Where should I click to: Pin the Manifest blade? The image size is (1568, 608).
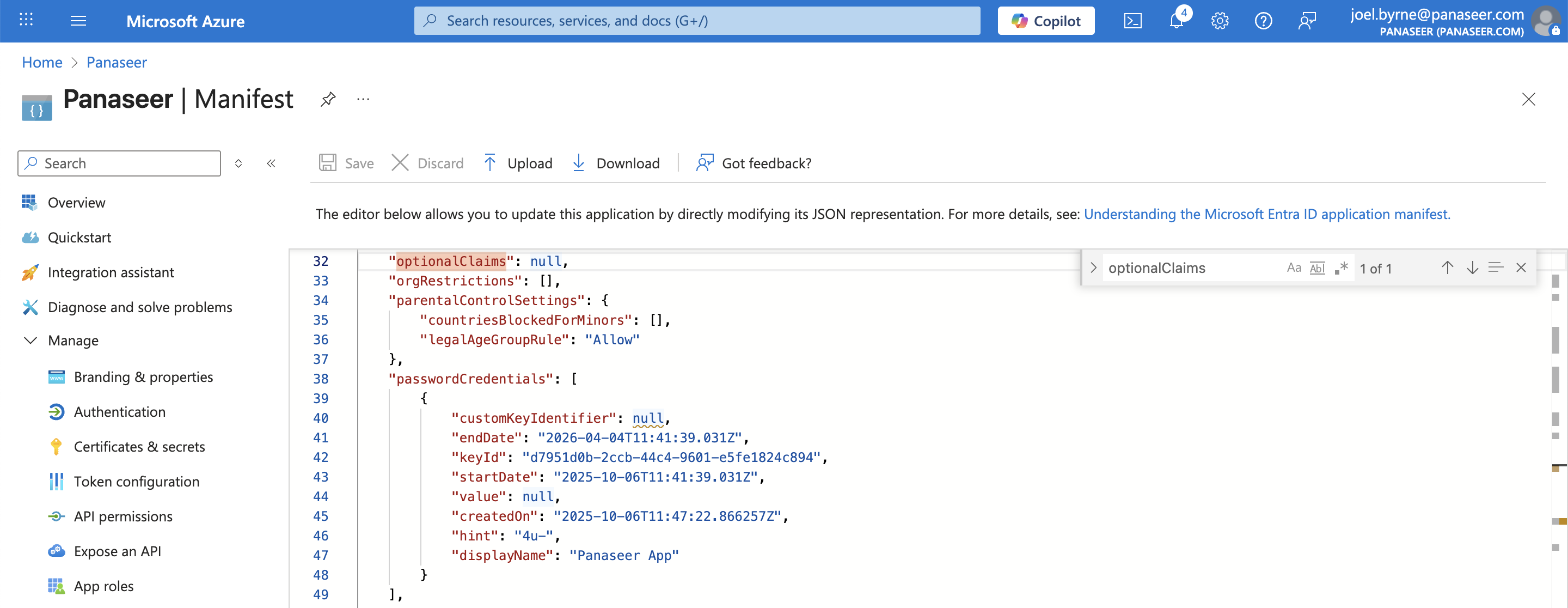[328, 99]
